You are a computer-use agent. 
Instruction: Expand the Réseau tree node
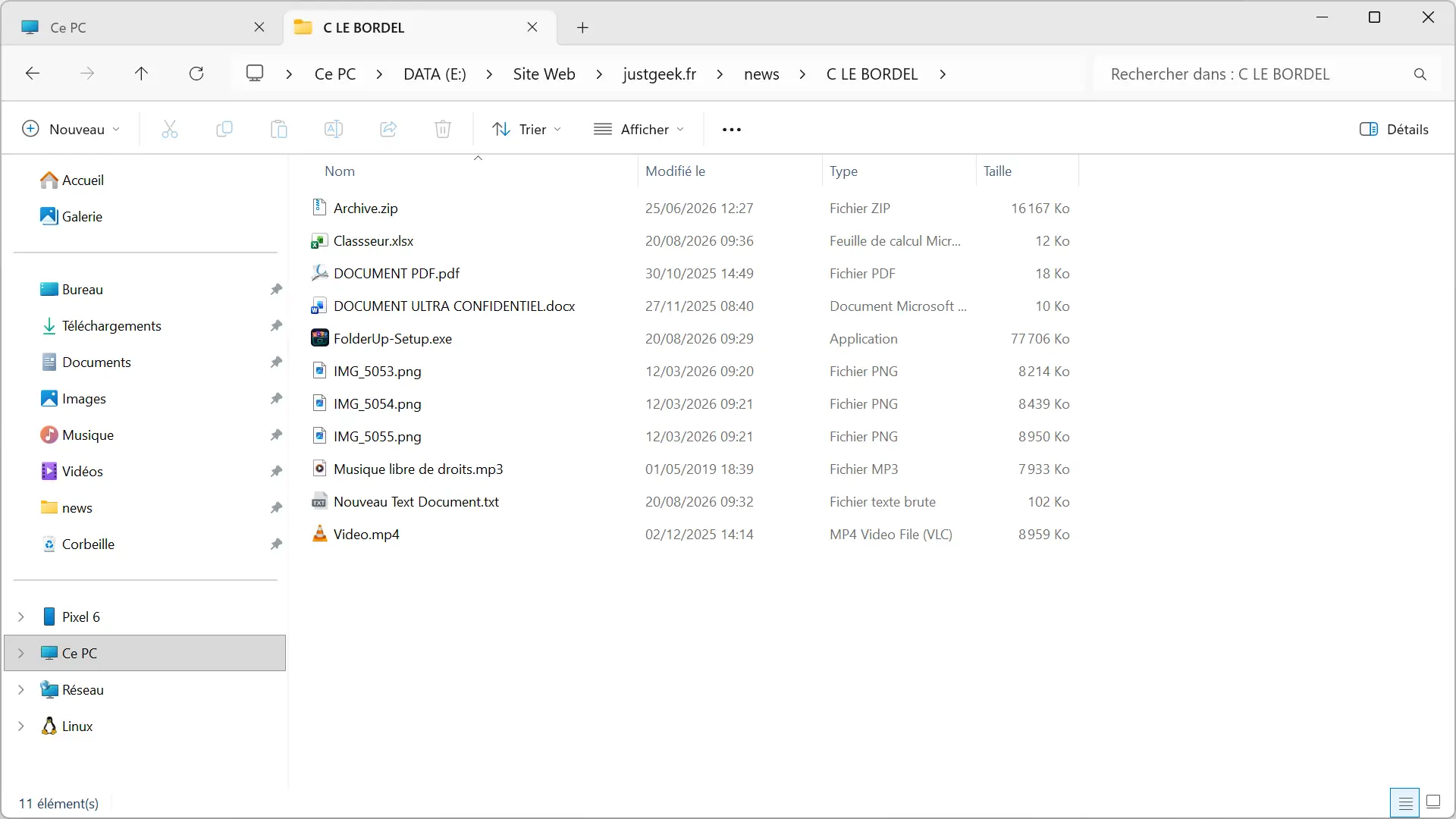click(21, 690)
